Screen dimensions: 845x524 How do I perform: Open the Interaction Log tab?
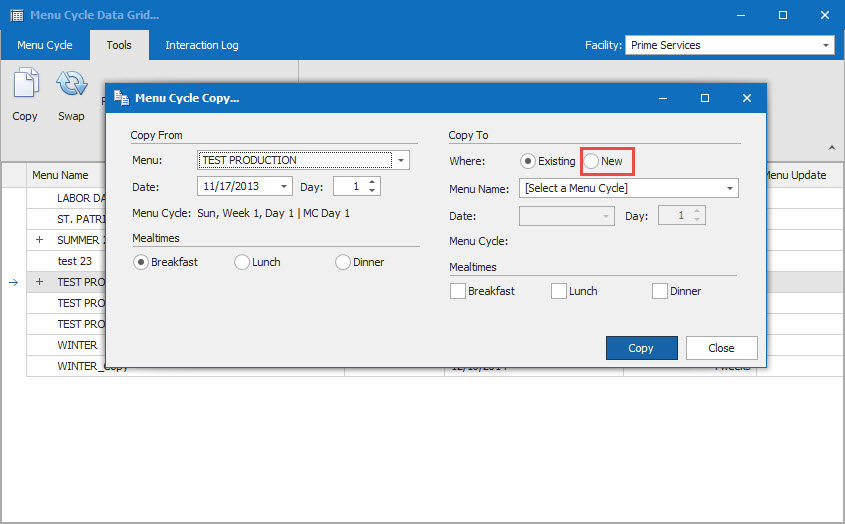pos(202,45)
